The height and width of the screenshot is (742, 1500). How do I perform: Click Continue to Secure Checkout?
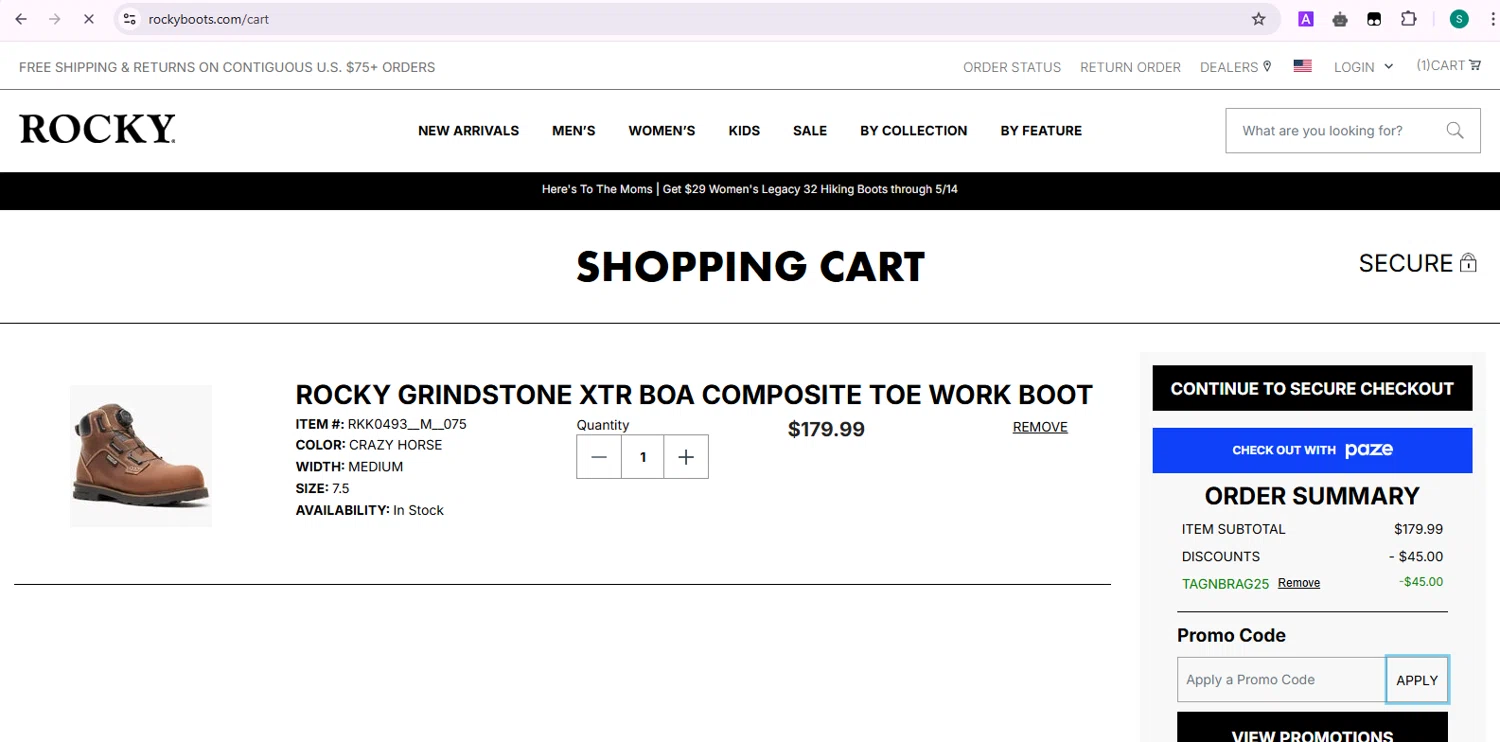coord(1311,389)
